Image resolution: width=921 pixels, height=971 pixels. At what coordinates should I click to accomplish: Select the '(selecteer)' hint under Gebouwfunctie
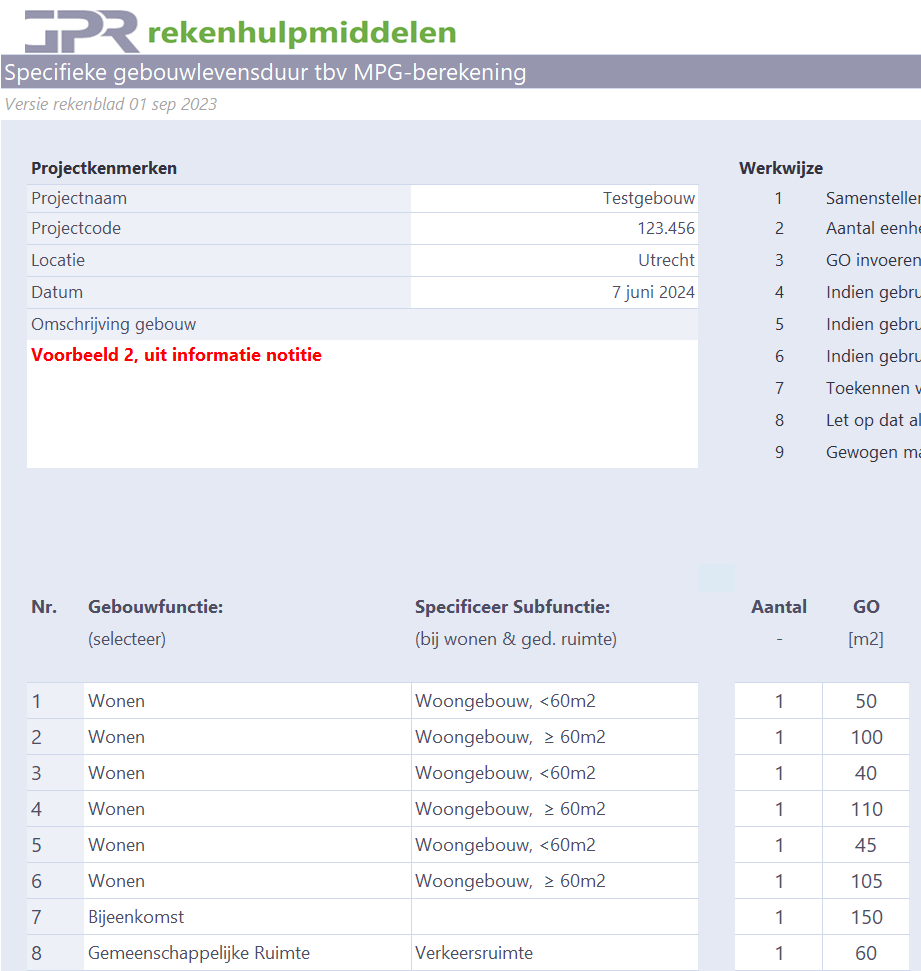(127, 639)
